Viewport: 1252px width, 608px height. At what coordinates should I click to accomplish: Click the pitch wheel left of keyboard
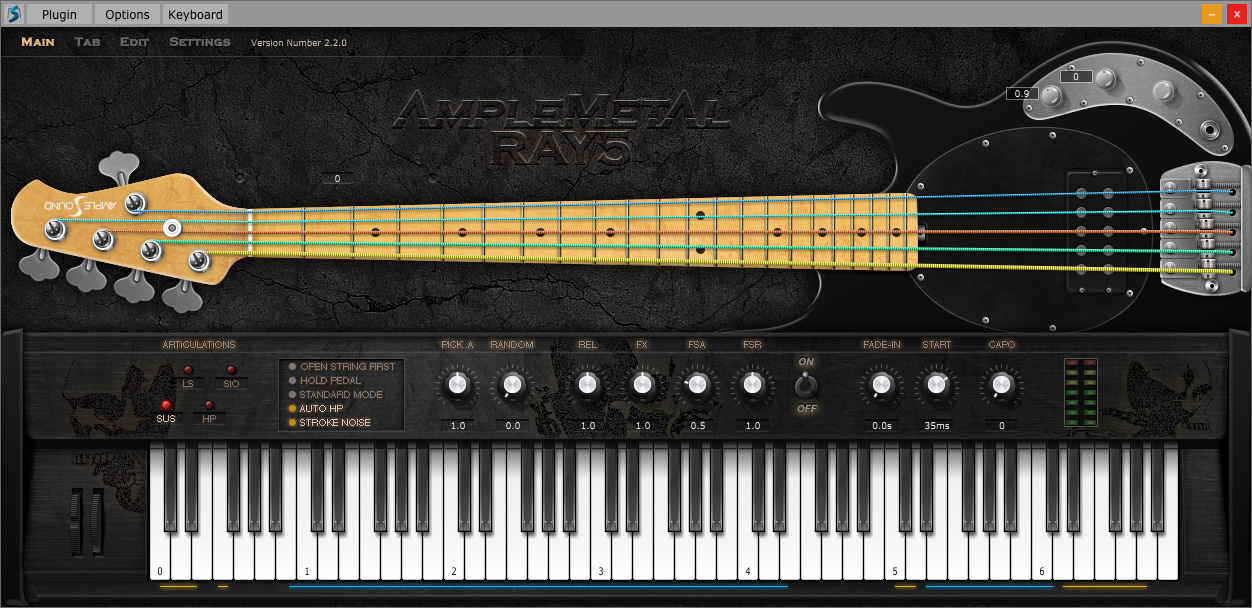pos(76,520)
